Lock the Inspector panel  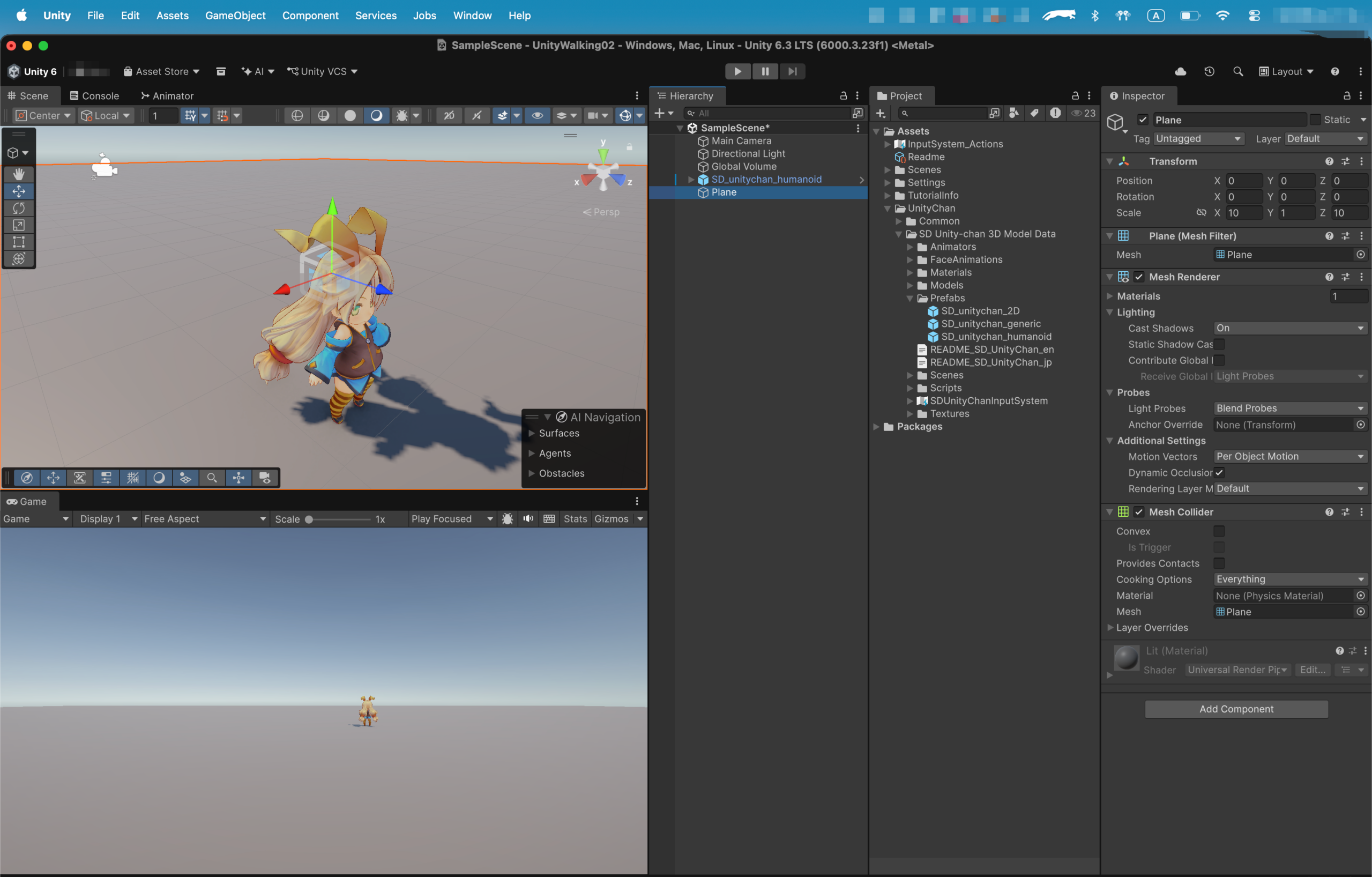(x=1346, y=96)
